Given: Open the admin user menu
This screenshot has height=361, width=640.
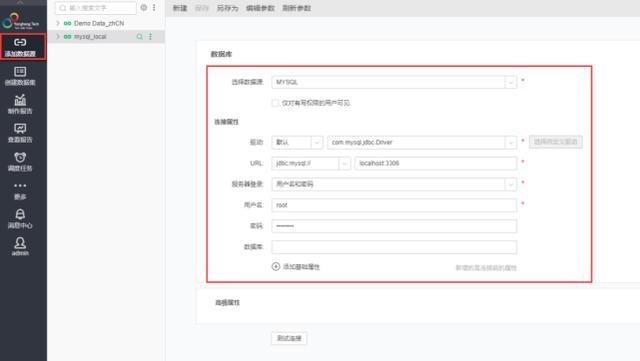Looking at the screenshot, I should pos(20,247).
